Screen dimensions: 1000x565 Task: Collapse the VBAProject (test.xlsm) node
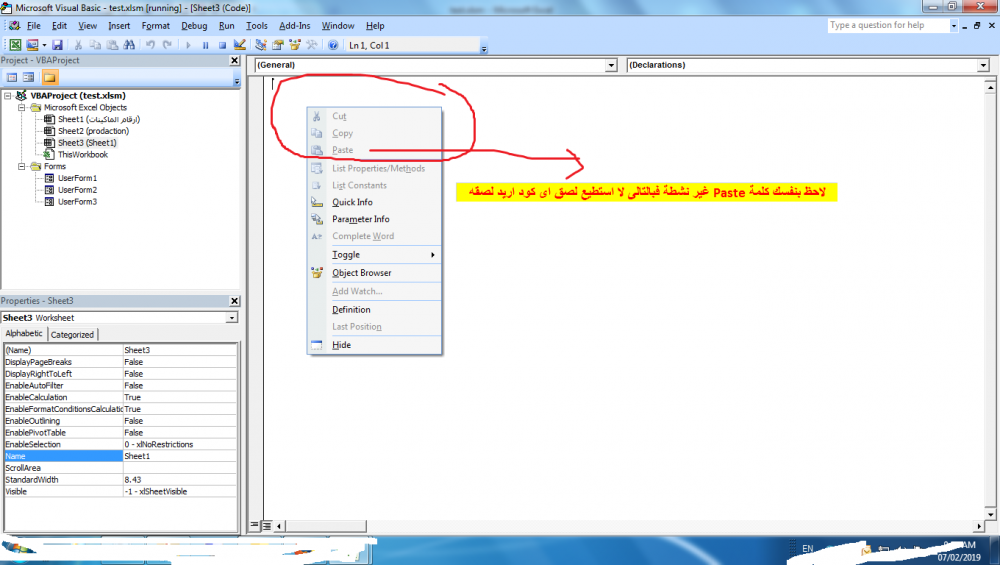pyautogui.click(x=8, y=96)
